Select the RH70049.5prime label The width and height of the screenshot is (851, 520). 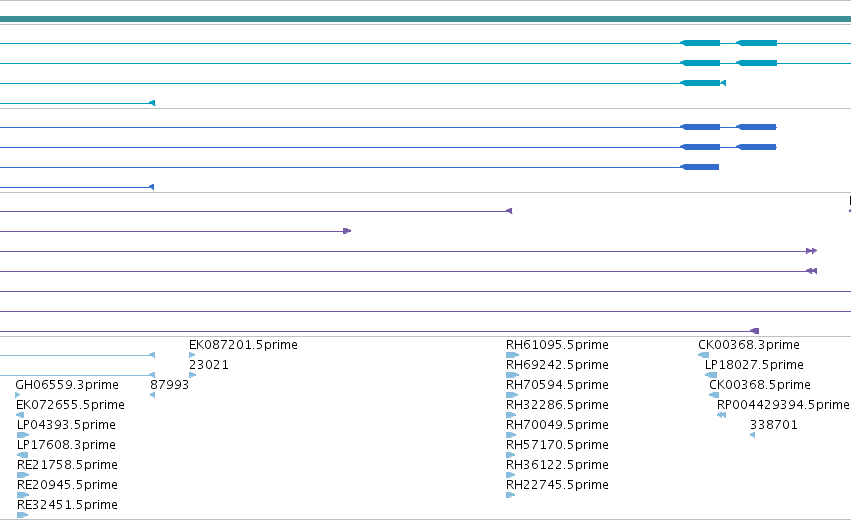coord(557,424)
